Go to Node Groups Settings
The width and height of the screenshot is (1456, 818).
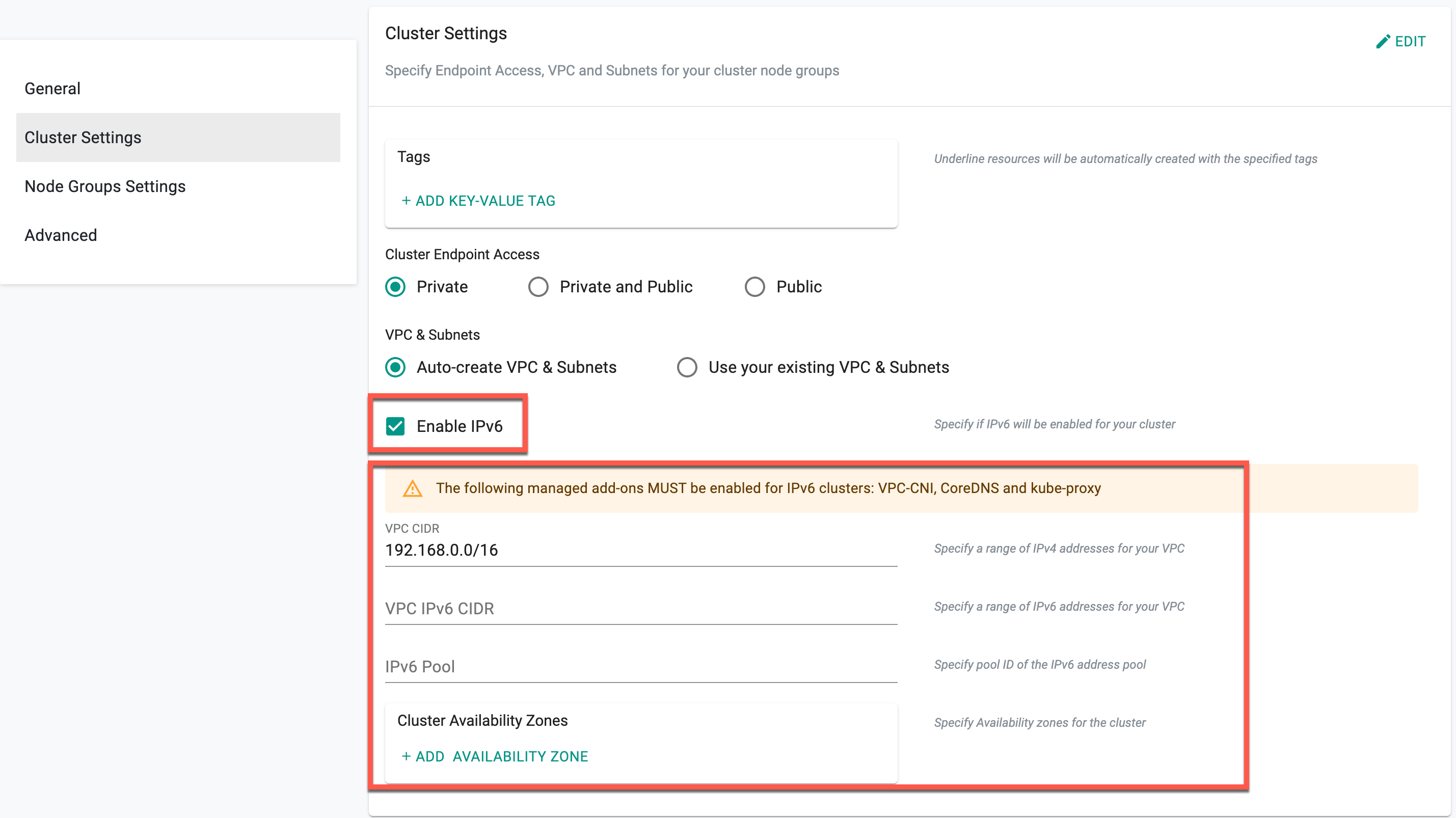(x=178, y=186)
